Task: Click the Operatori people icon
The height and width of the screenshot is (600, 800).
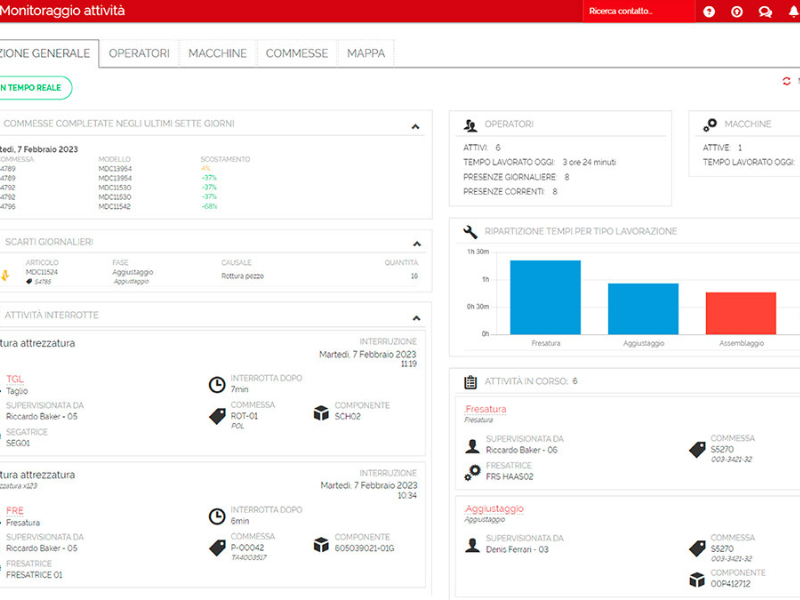Action: point(471,125)
